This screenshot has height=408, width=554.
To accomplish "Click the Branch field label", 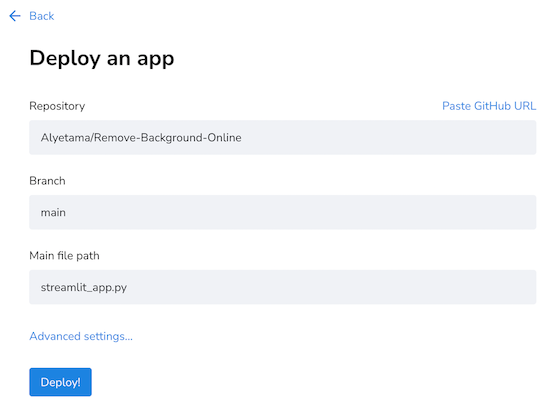I will [x=47, y=181].
